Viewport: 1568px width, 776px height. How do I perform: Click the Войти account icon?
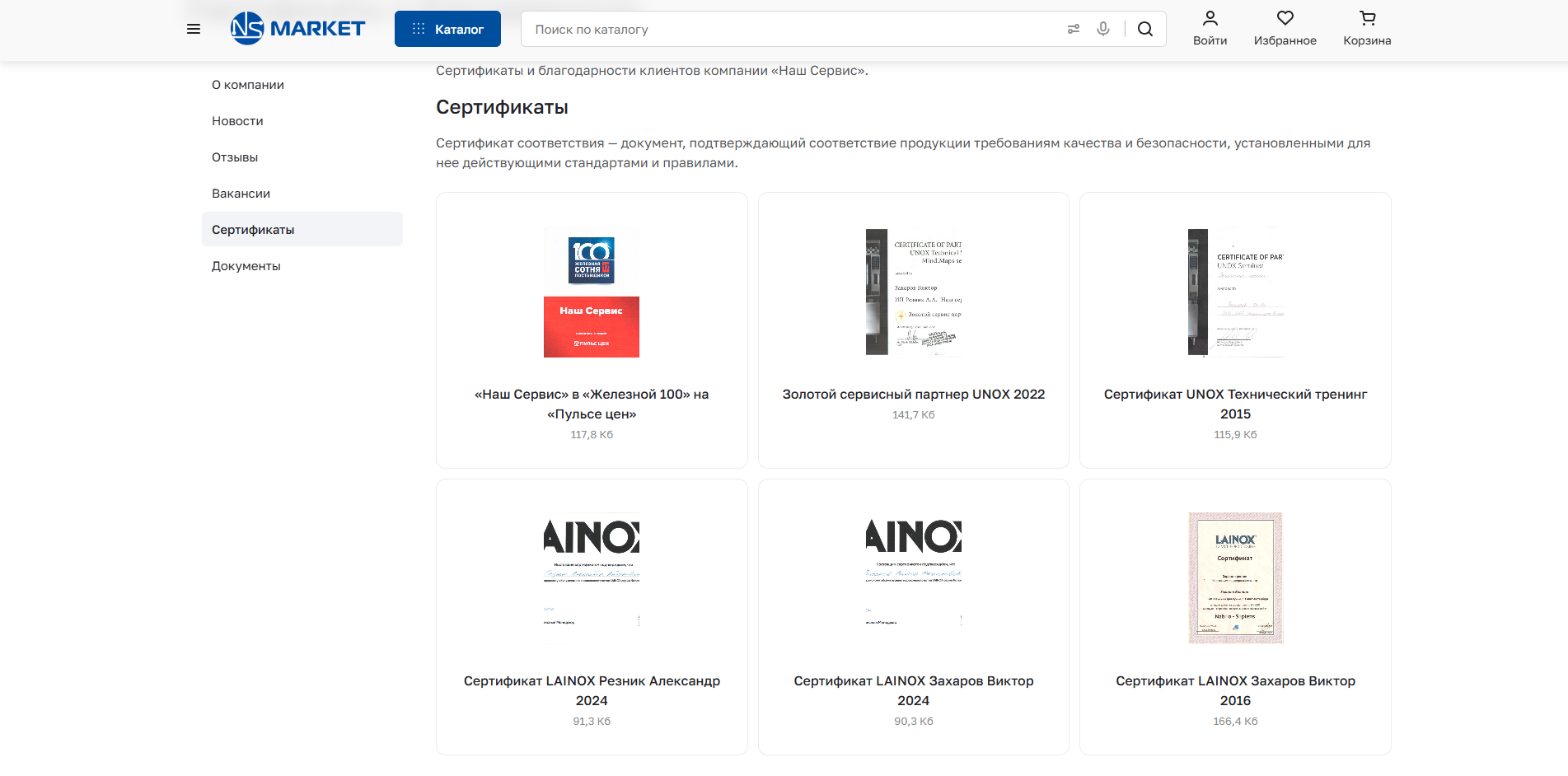pyautogui.click(x=1210, y=18)
